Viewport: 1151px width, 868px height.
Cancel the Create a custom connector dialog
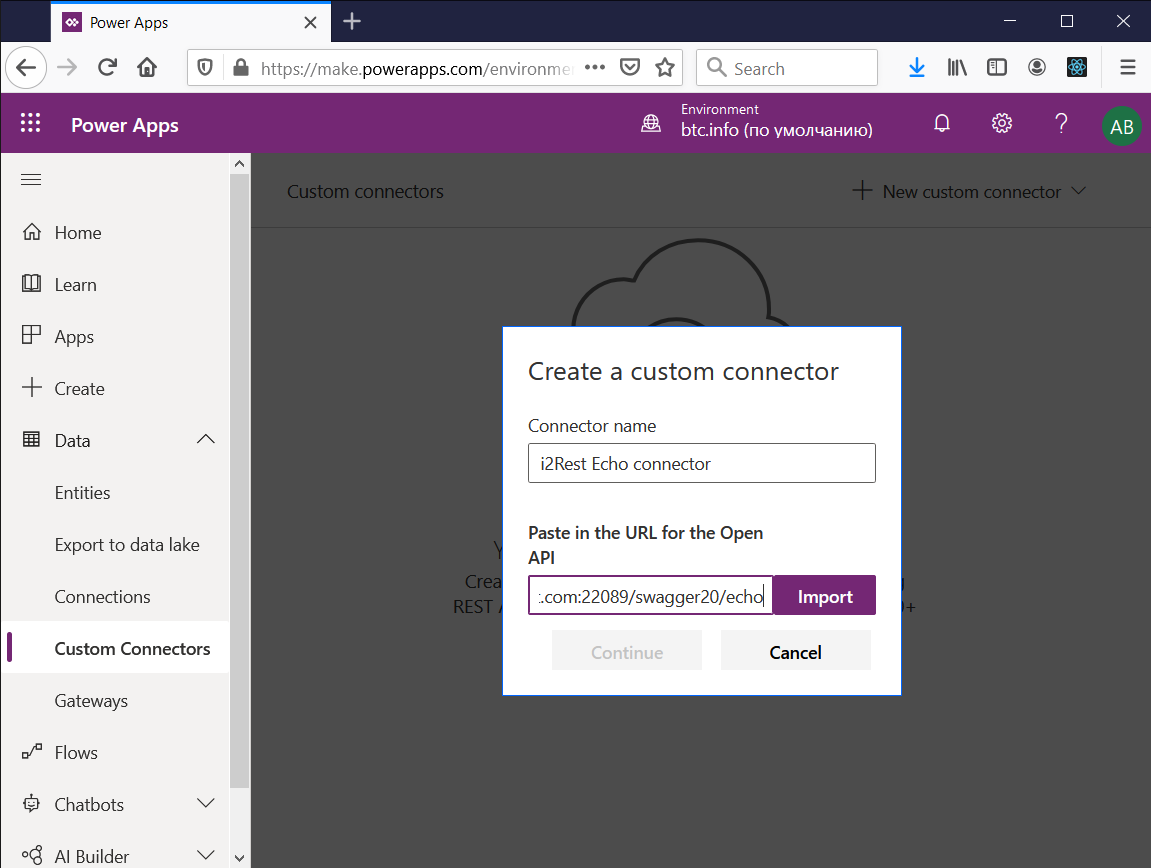click(x=796, y=651)
